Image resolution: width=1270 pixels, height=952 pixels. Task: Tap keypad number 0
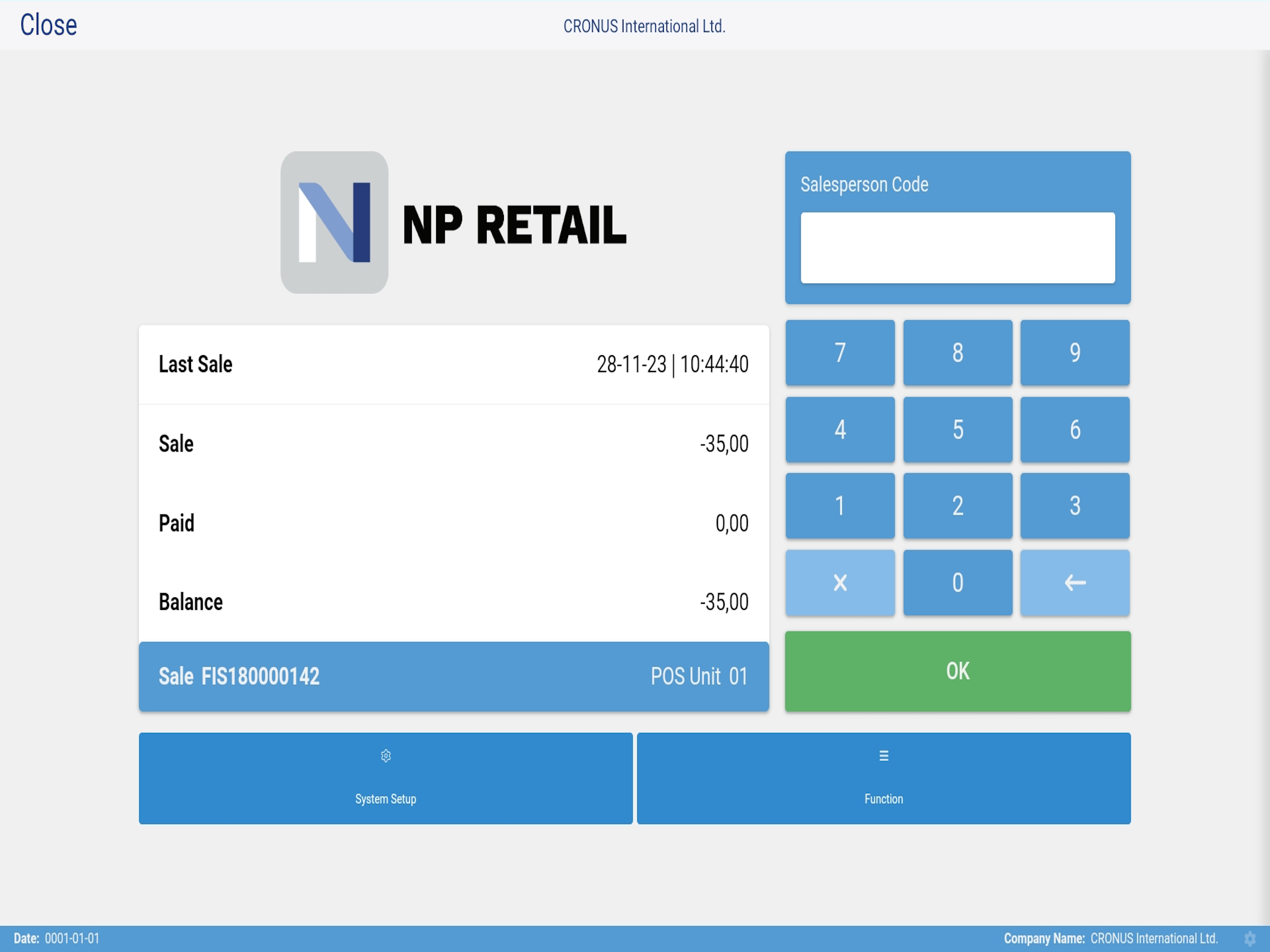958,583
